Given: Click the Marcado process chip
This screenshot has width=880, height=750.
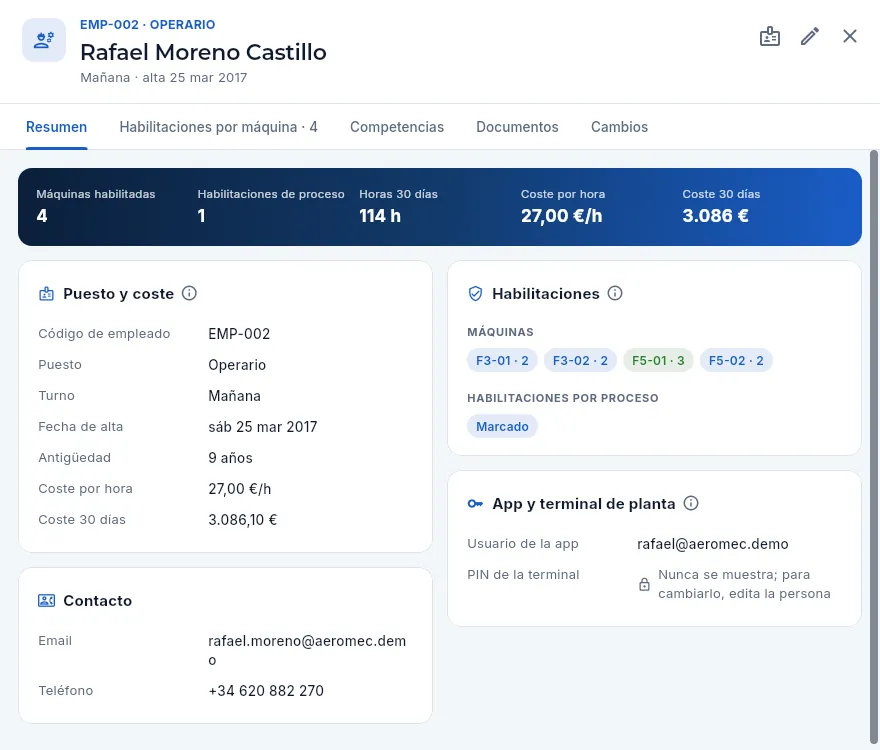Looking at the screenshot, I should click(x=502, y=427).
